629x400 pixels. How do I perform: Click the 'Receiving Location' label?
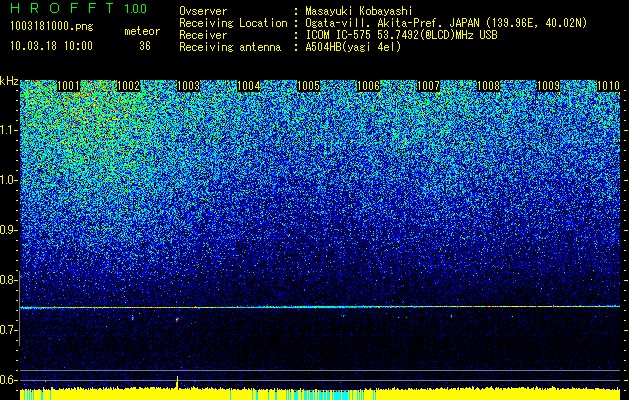click(x=233, y=23)
